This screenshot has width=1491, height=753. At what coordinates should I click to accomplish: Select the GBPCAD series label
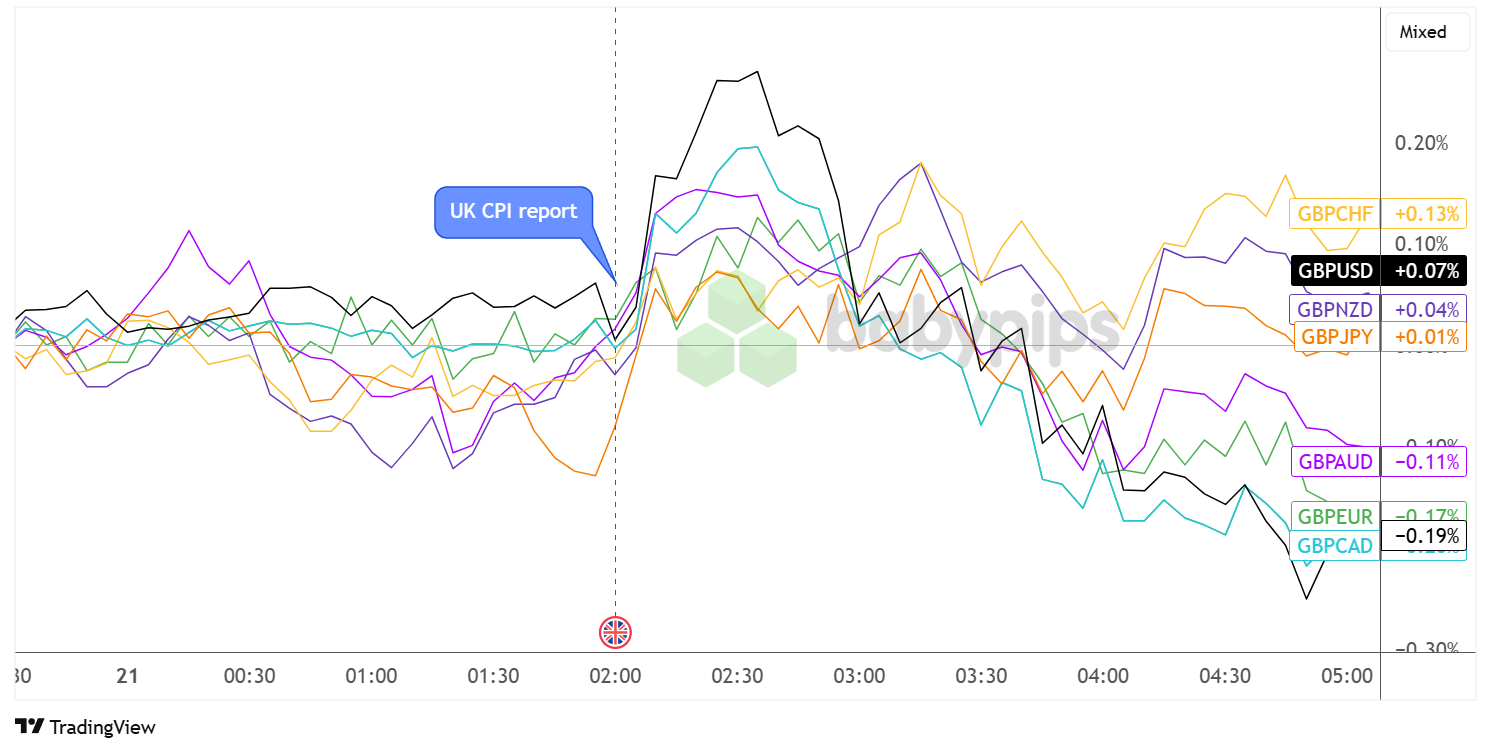(x=1335, y=546)
